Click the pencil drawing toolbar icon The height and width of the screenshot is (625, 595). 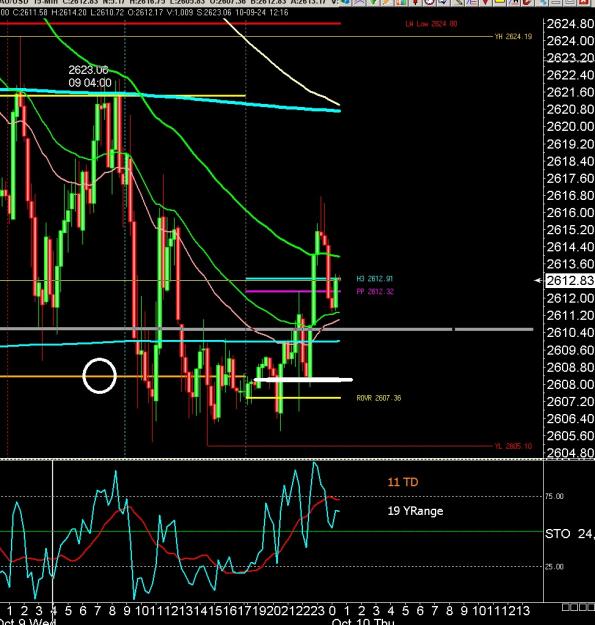click(458, 2)
